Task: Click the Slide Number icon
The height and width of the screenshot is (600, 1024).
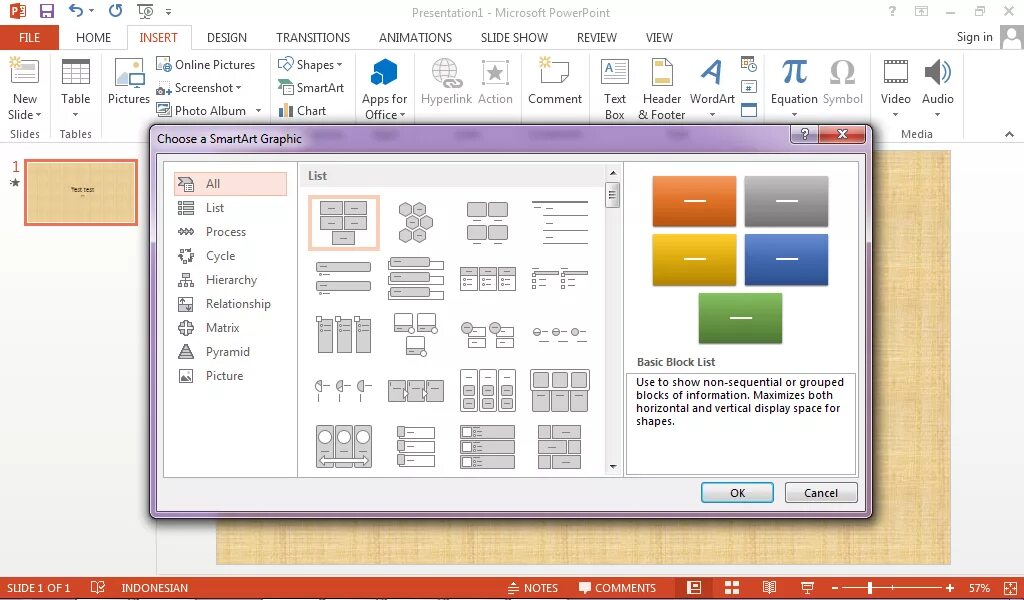Action: 749,87
